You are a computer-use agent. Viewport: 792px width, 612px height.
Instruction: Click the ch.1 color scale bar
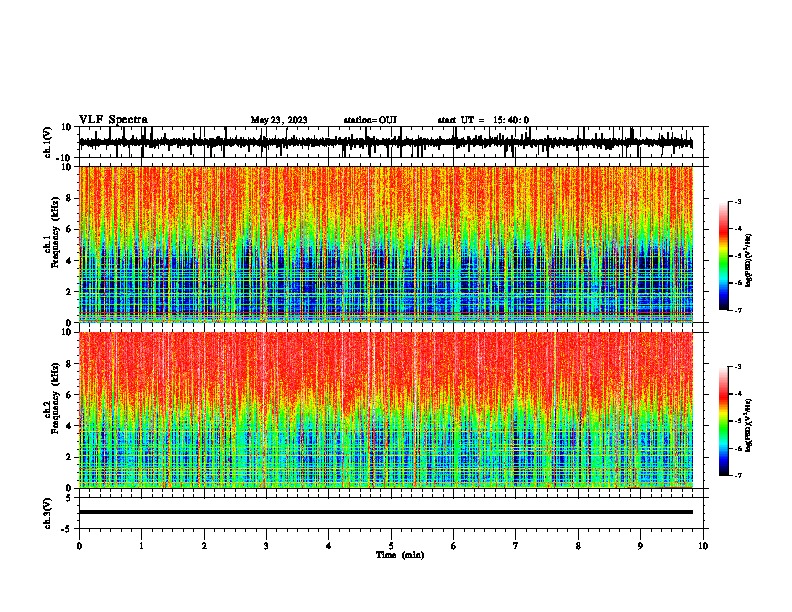tap(724, 256)
